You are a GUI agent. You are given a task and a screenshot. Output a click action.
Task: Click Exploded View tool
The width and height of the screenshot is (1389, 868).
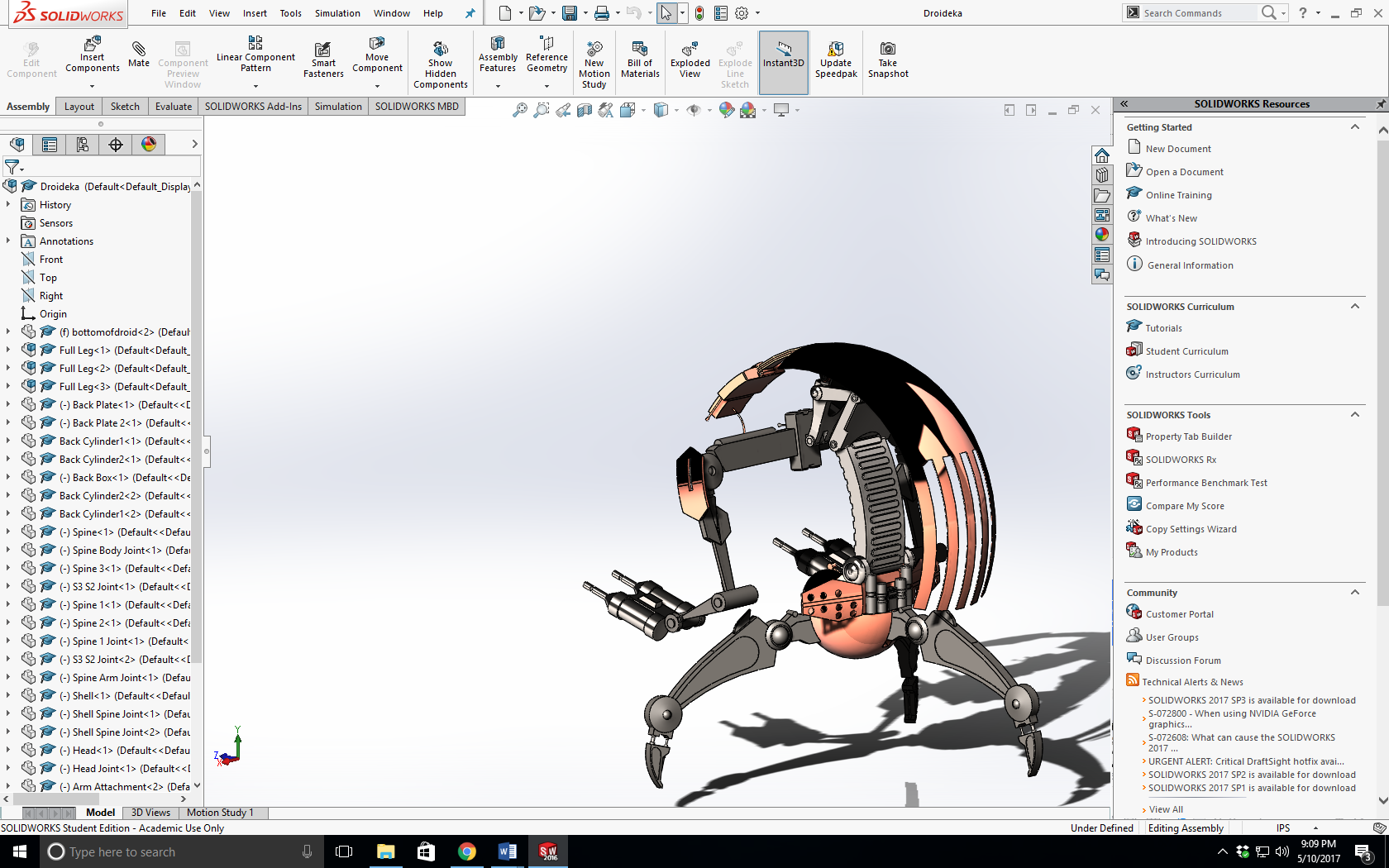click(x=690, y=60)
